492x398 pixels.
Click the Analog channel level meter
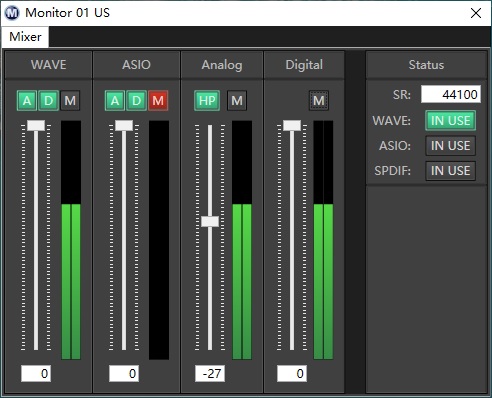click(242, 240)
